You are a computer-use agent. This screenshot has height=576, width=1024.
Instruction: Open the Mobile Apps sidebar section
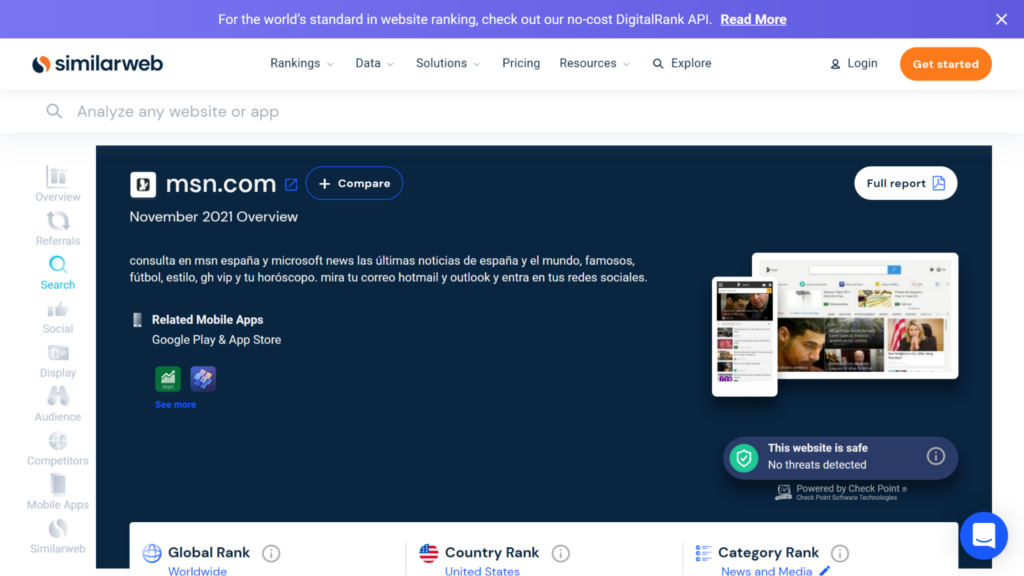(x=57, y=492)
